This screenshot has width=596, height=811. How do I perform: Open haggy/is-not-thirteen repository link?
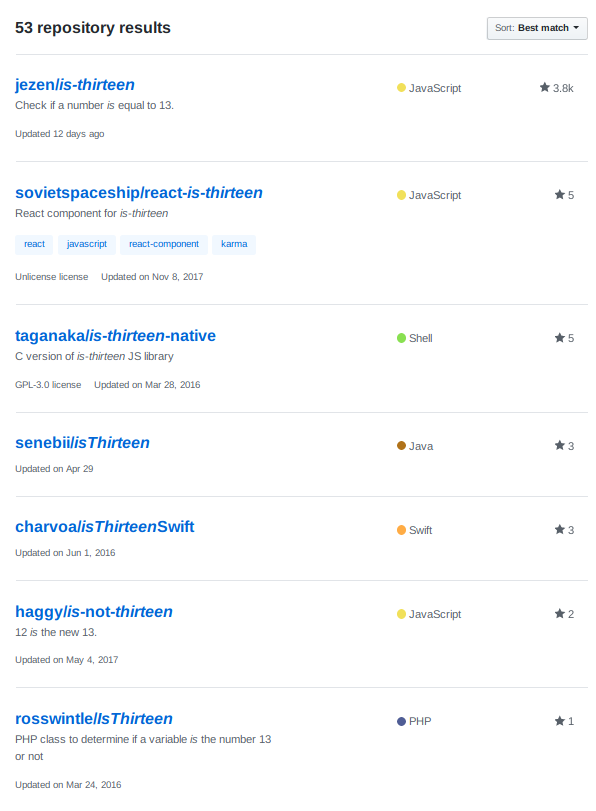pos(94,612)
